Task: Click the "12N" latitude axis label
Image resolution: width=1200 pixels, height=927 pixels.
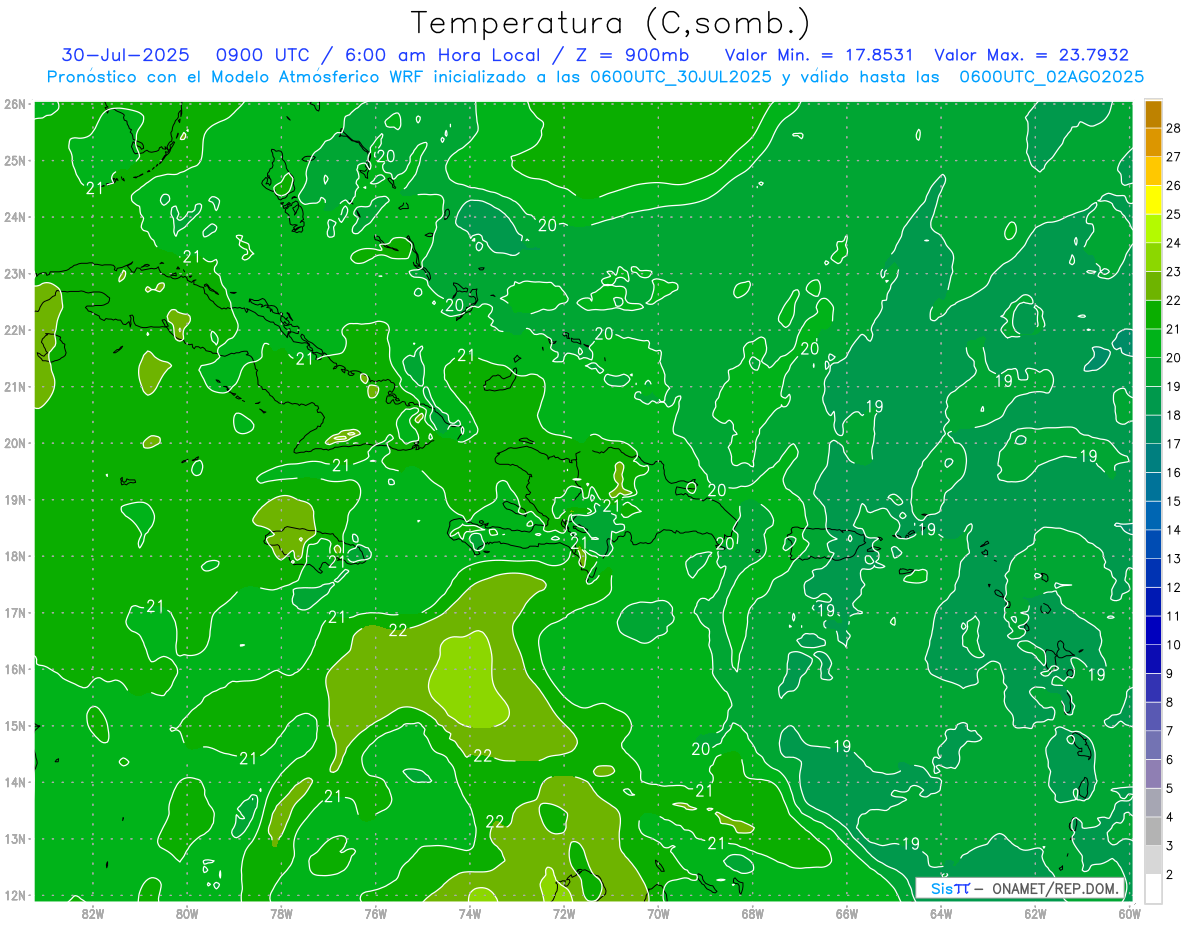Action: [14, 895]
